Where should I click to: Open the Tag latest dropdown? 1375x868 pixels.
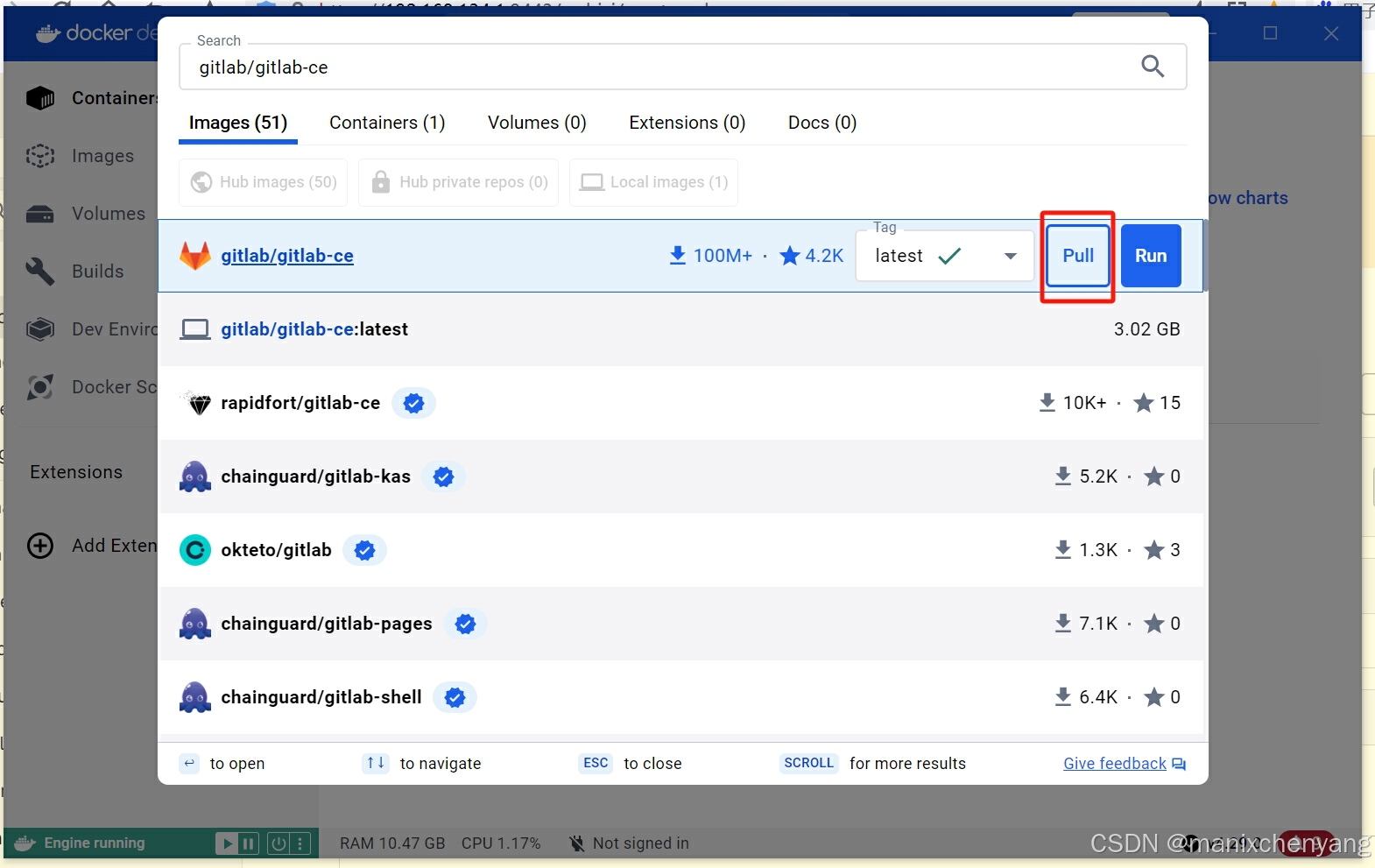point(945,256)
